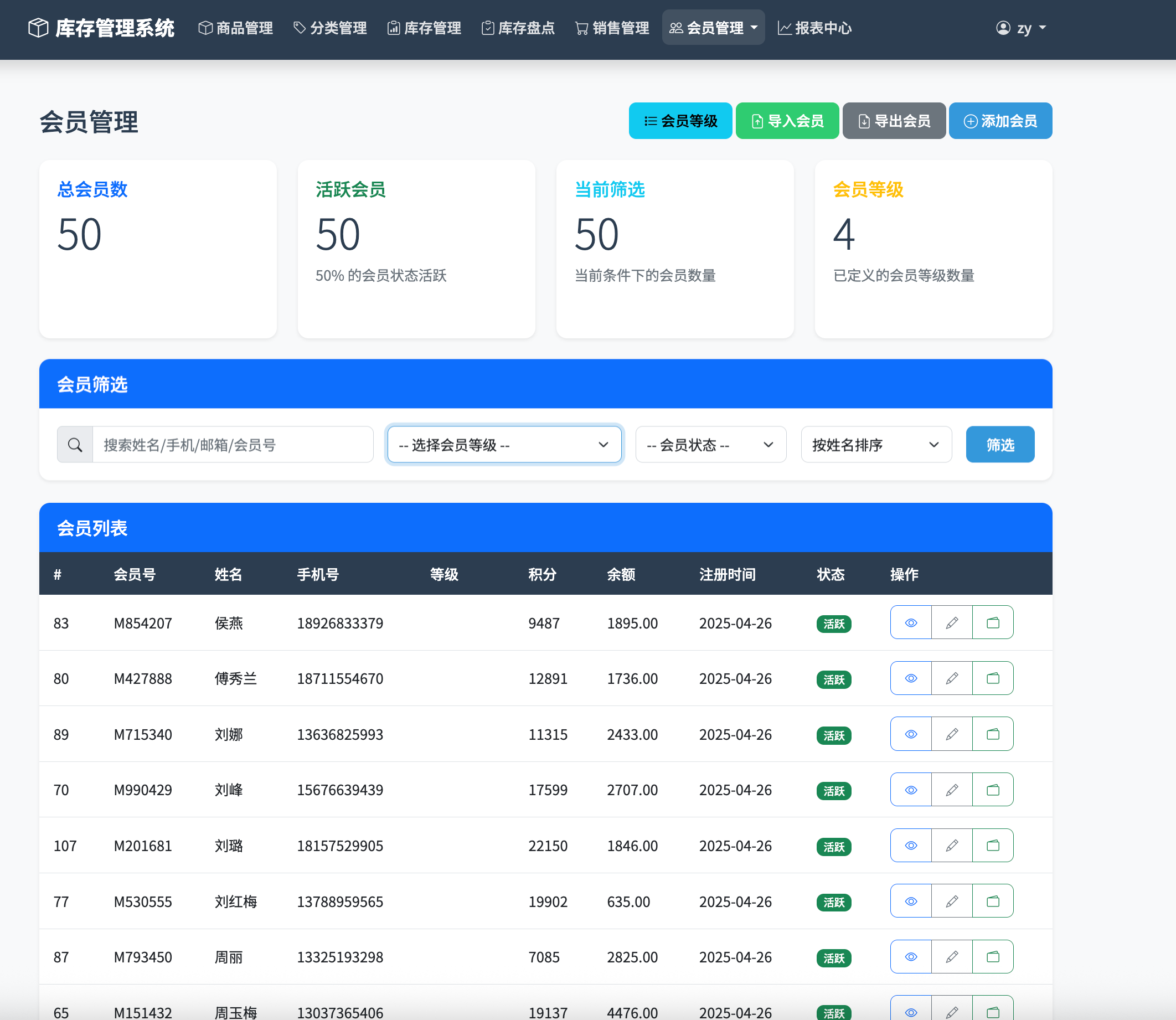Click the wallet recharge icon for 刘娜
The height and width of the screenshot is (1020, 1176).
(x=993, y=734)
